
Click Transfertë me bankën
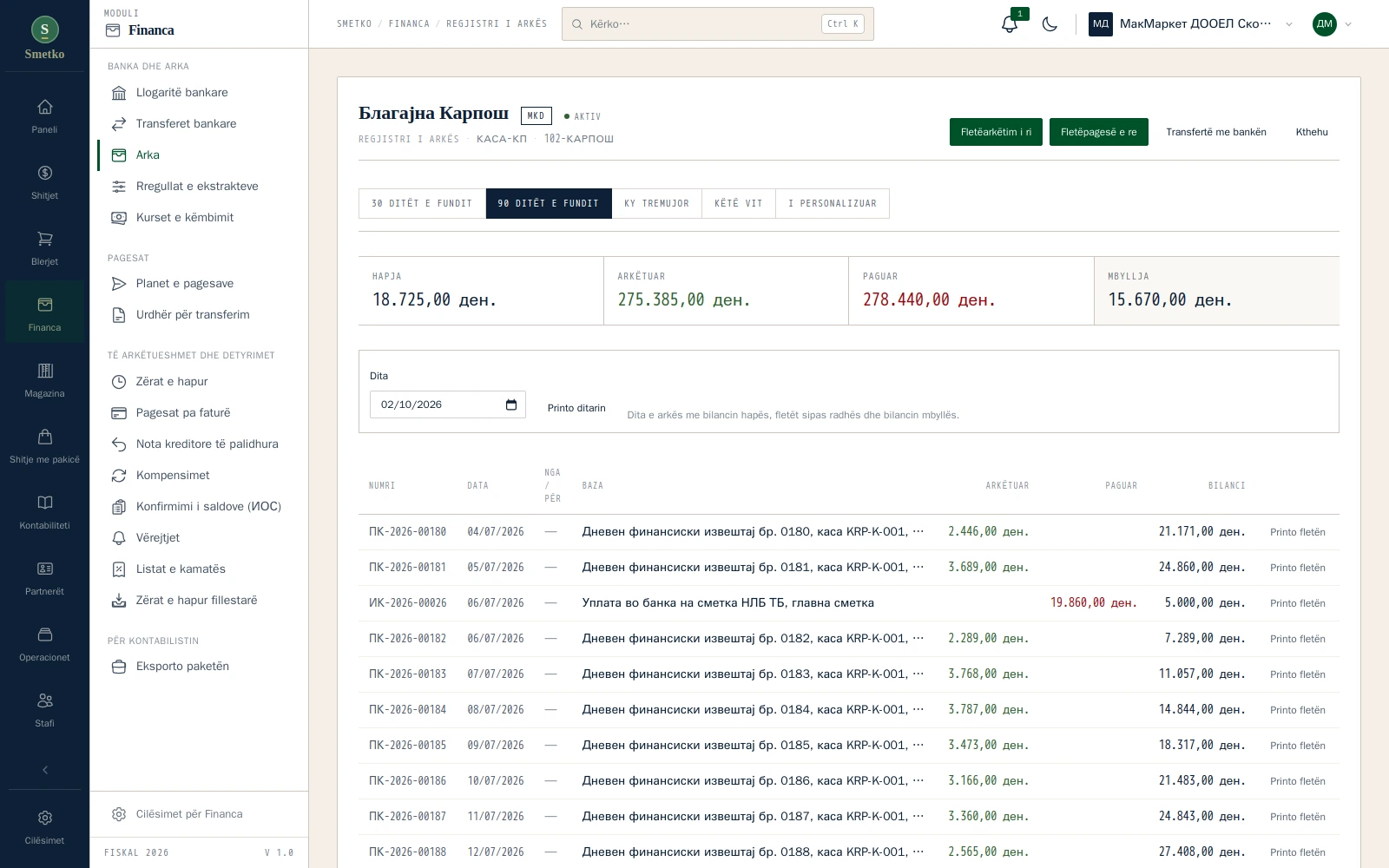point(1215,132)
